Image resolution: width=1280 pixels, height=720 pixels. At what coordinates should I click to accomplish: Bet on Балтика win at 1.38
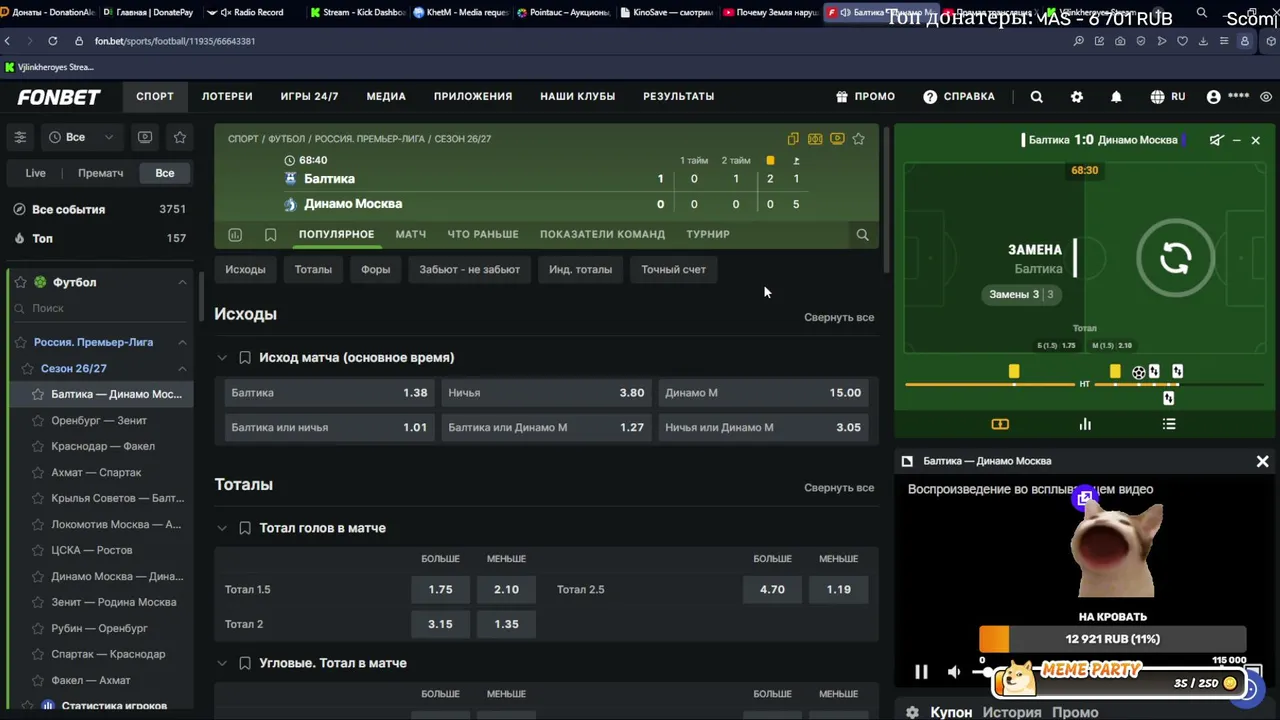329,393
